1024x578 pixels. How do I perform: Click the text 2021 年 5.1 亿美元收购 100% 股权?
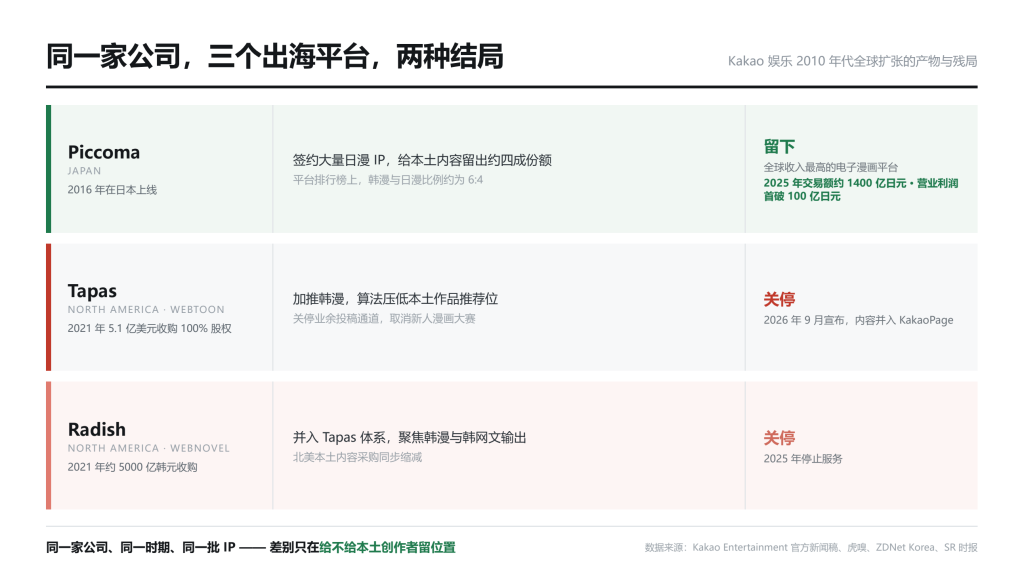[150, 329]
